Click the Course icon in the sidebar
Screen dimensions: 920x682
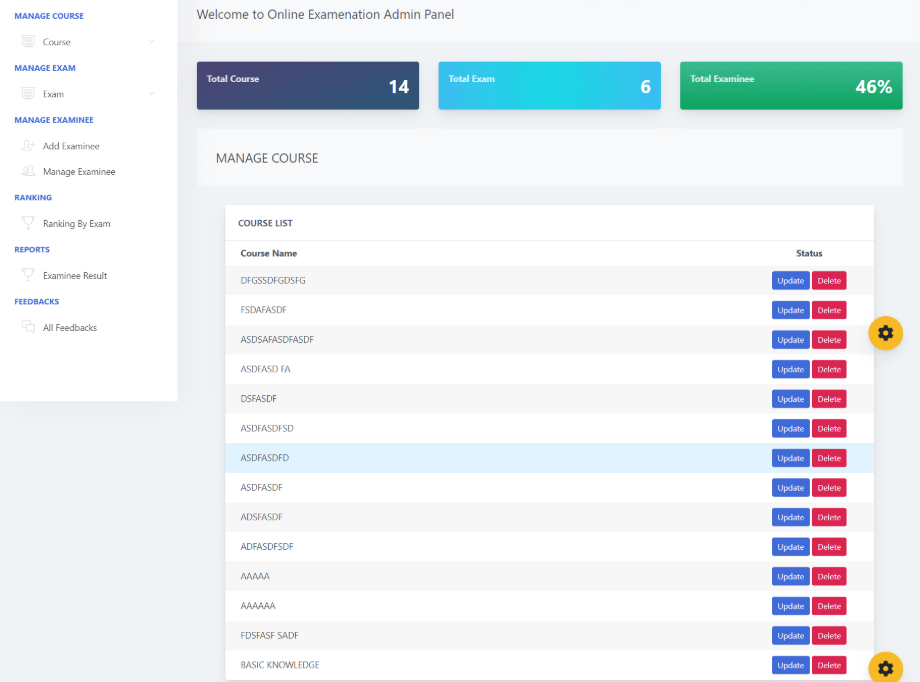[28, 42]
